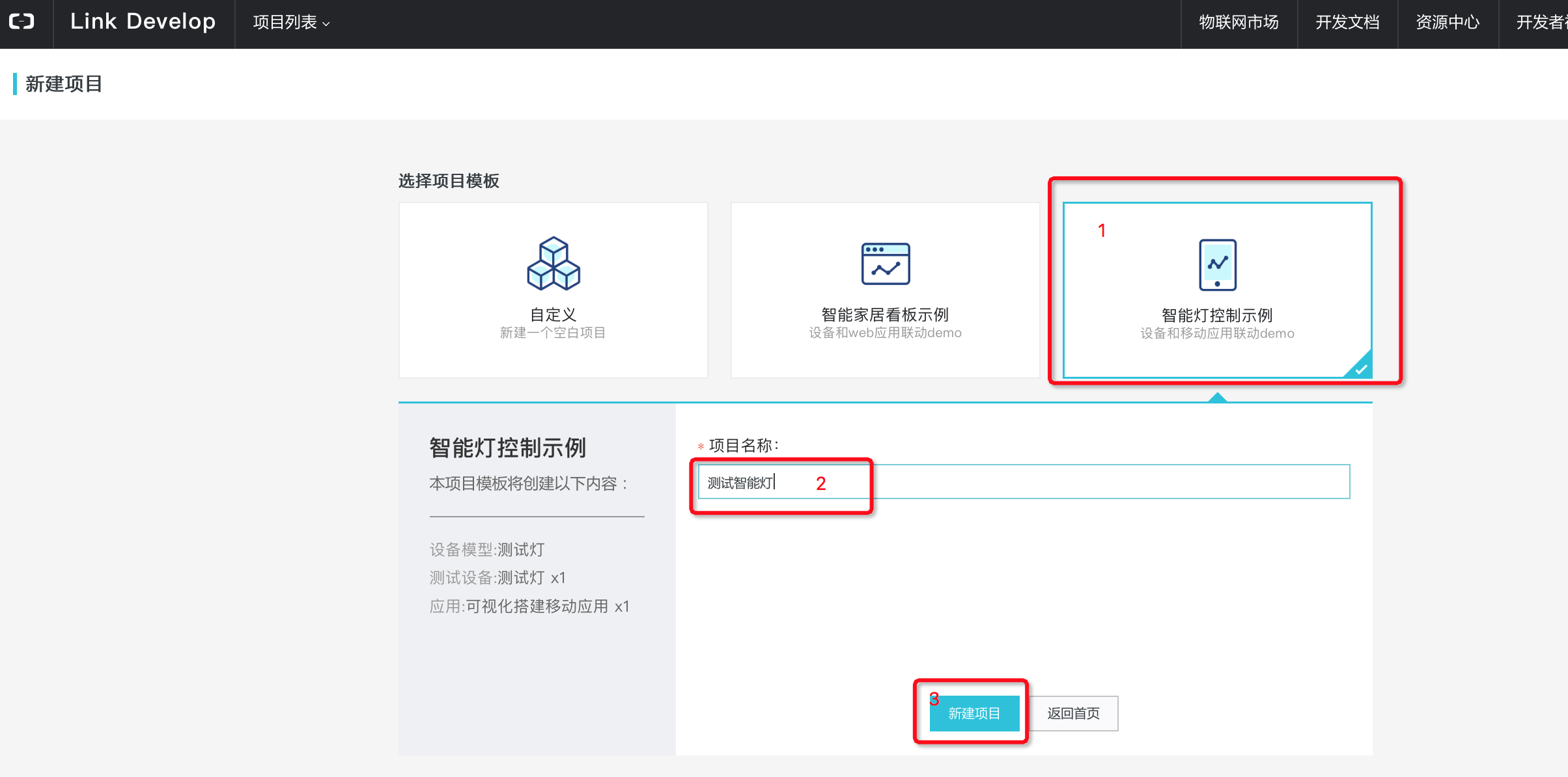The image size is (1568, 777).
Task: Click the blue 新建项目 button
Action: click(x=974, y=713)
